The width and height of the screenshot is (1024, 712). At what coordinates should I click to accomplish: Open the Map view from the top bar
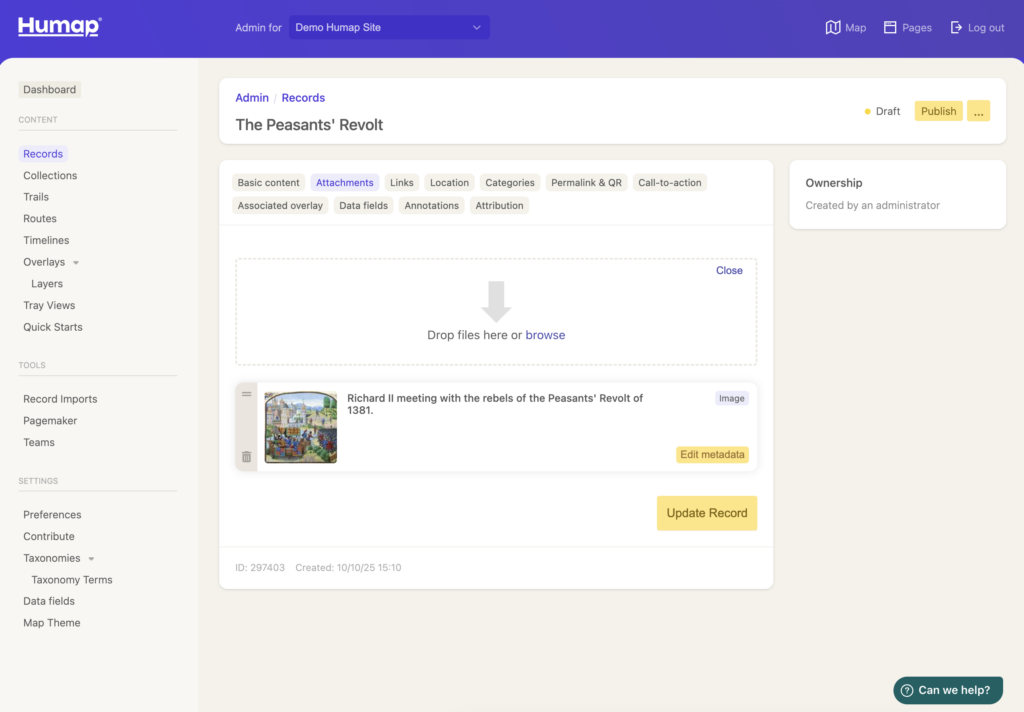[x=845, y=27]
